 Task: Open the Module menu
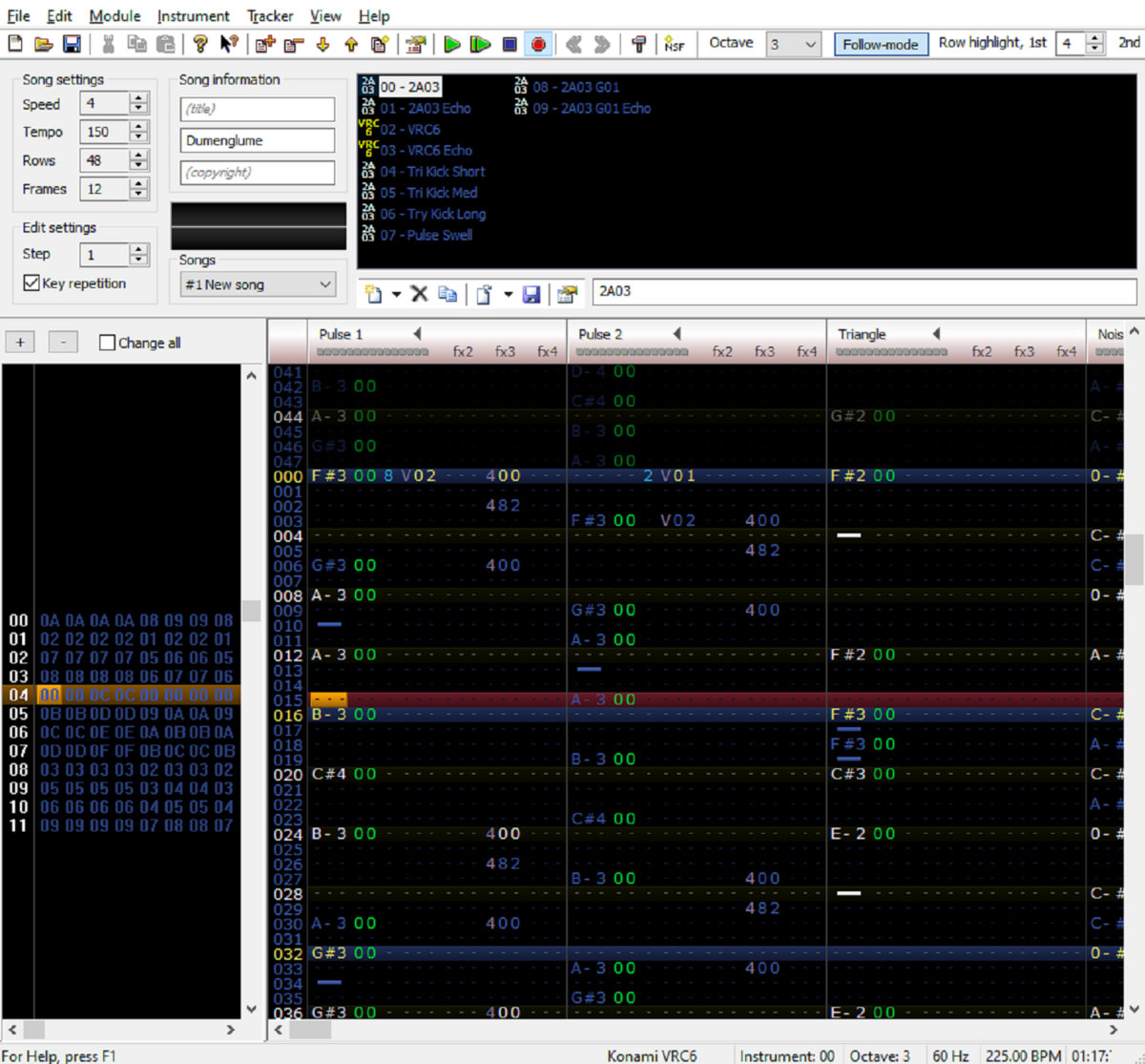pos(114,16)
